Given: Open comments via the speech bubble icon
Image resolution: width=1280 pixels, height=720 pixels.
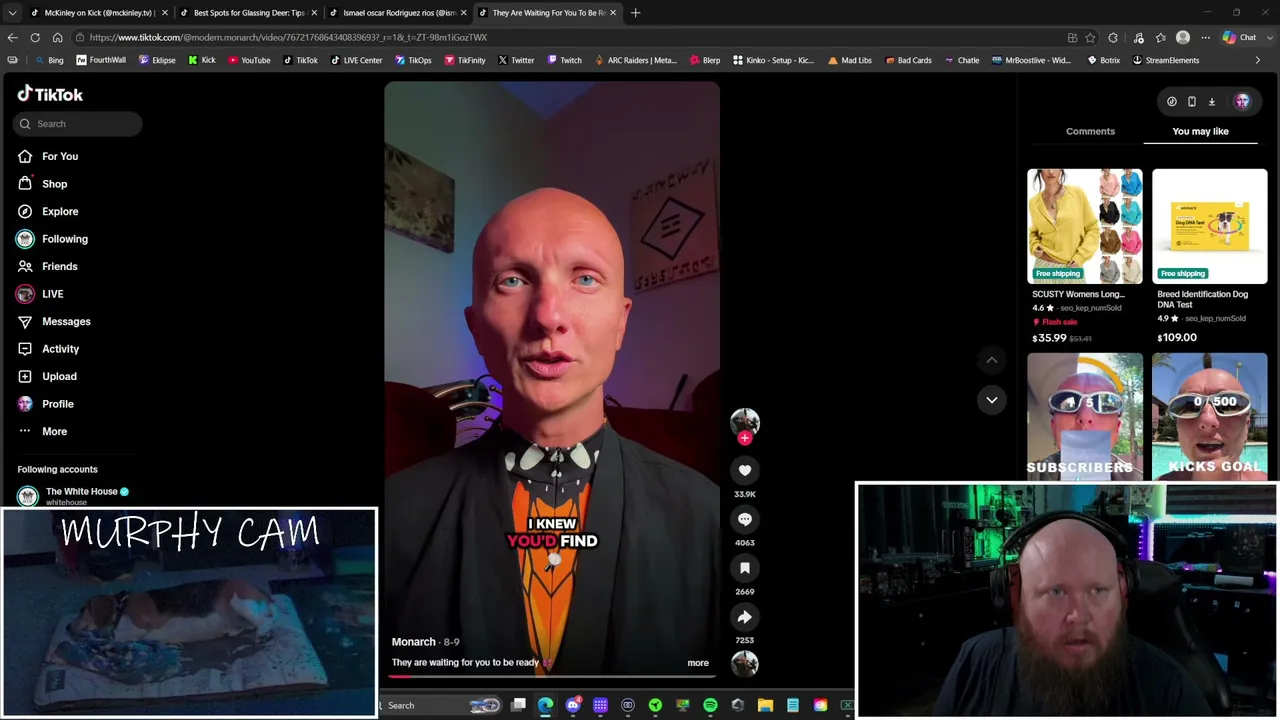Looking at the screenshot, I should (744, 519).
